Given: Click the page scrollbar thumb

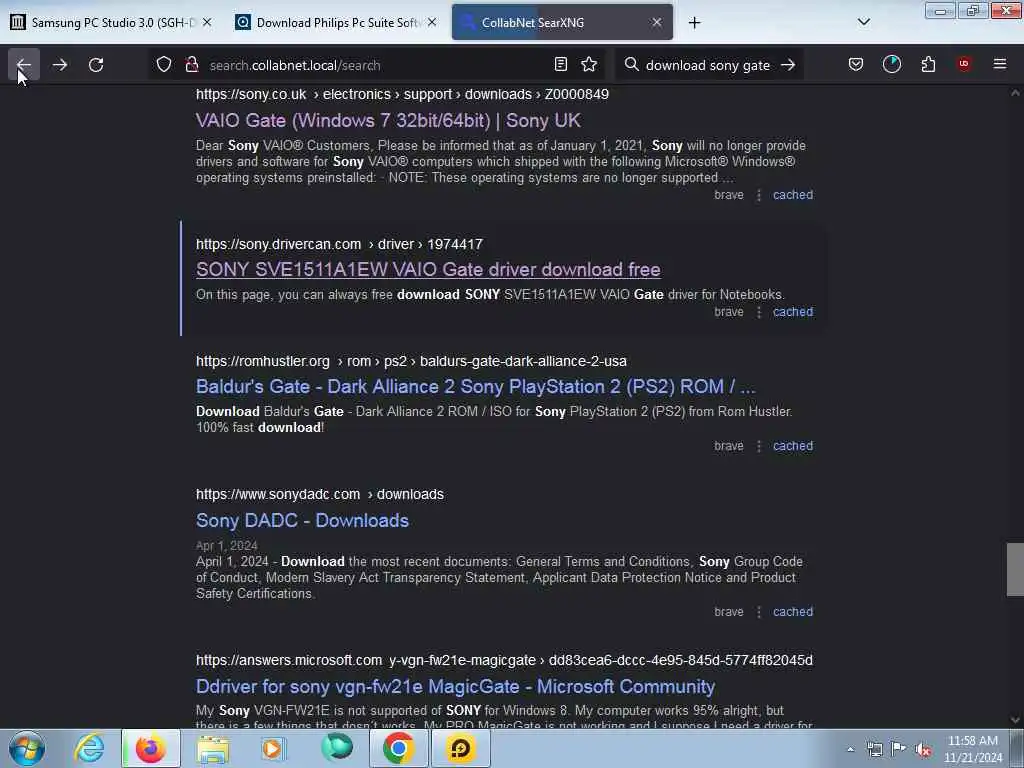Looking at the screenshot, I should point(1015,569).
